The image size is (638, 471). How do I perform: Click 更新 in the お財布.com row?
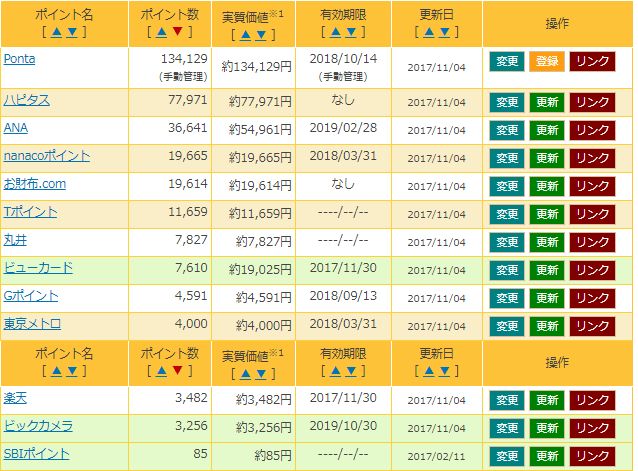pyautogui.click(x=547, y=186)
